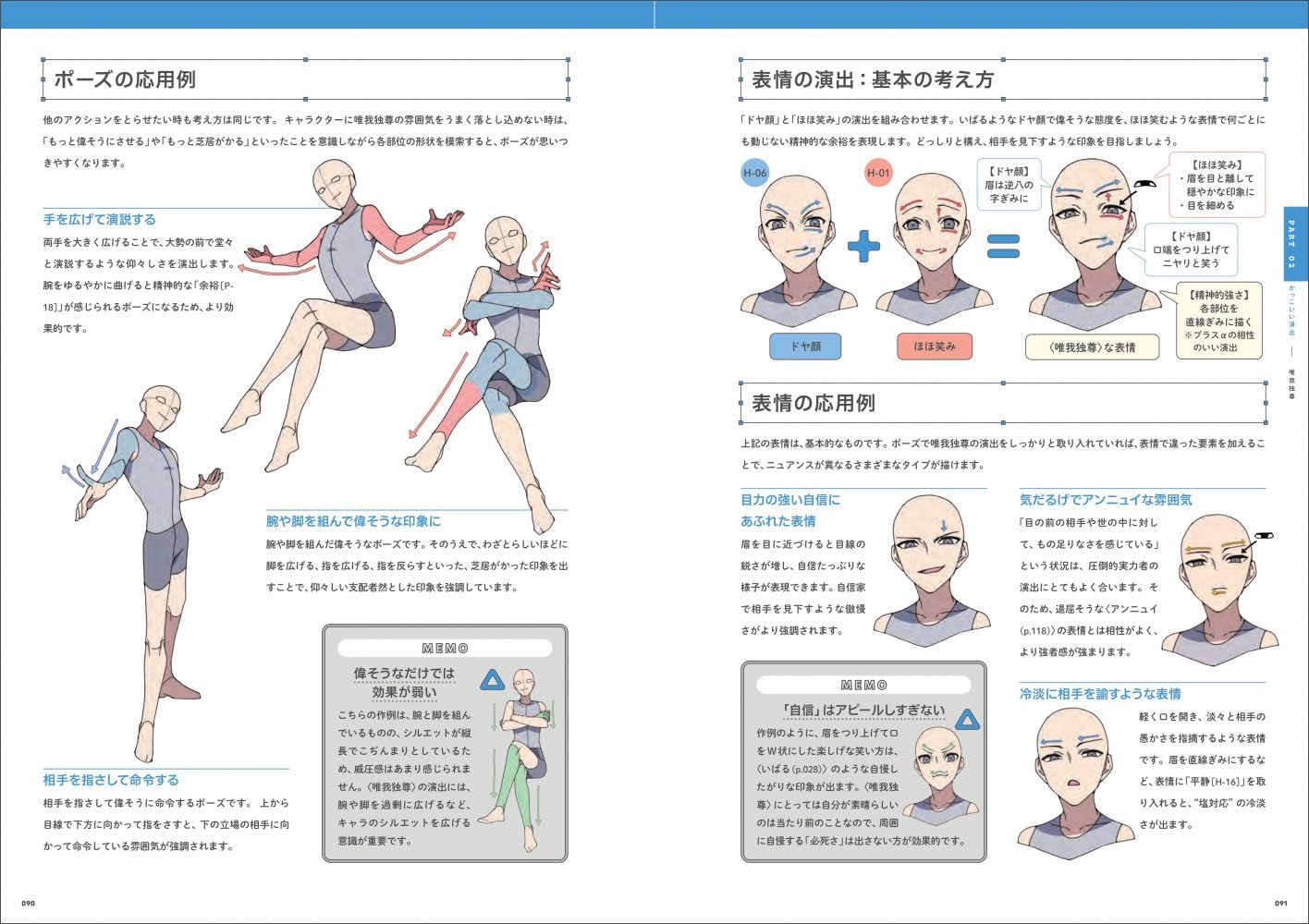The height and width of the screenshot is (924, 1309).
Task: Click the memo title 「自信」はアピールしすぎない
Action: coord(863,711)
